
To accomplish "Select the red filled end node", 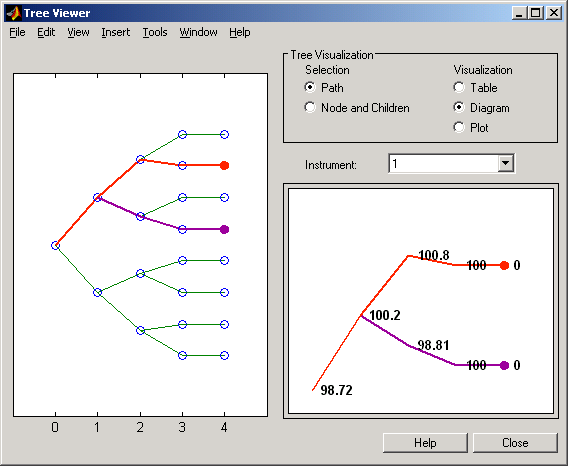I will 225,166.
